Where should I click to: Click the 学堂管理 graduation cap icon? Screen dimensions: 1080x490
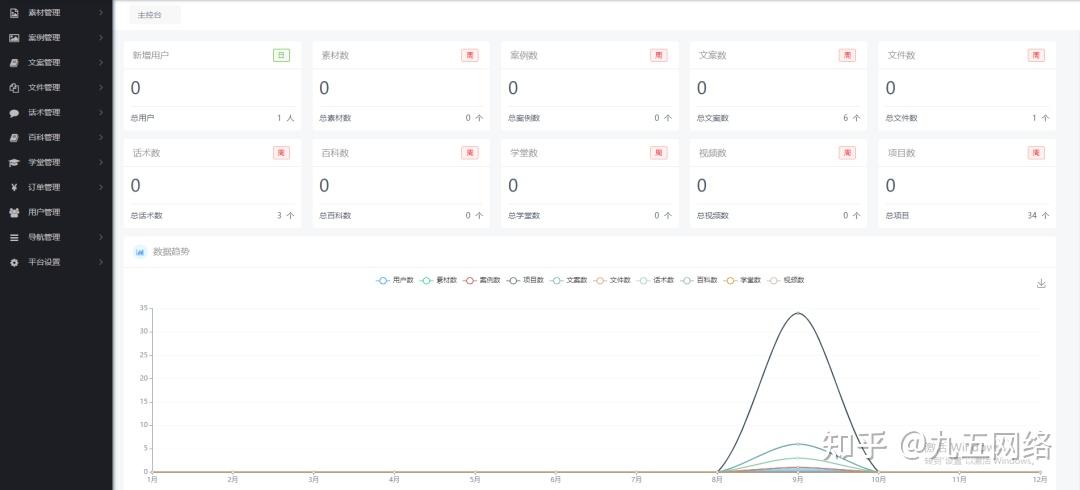click(x=14, y=162)
